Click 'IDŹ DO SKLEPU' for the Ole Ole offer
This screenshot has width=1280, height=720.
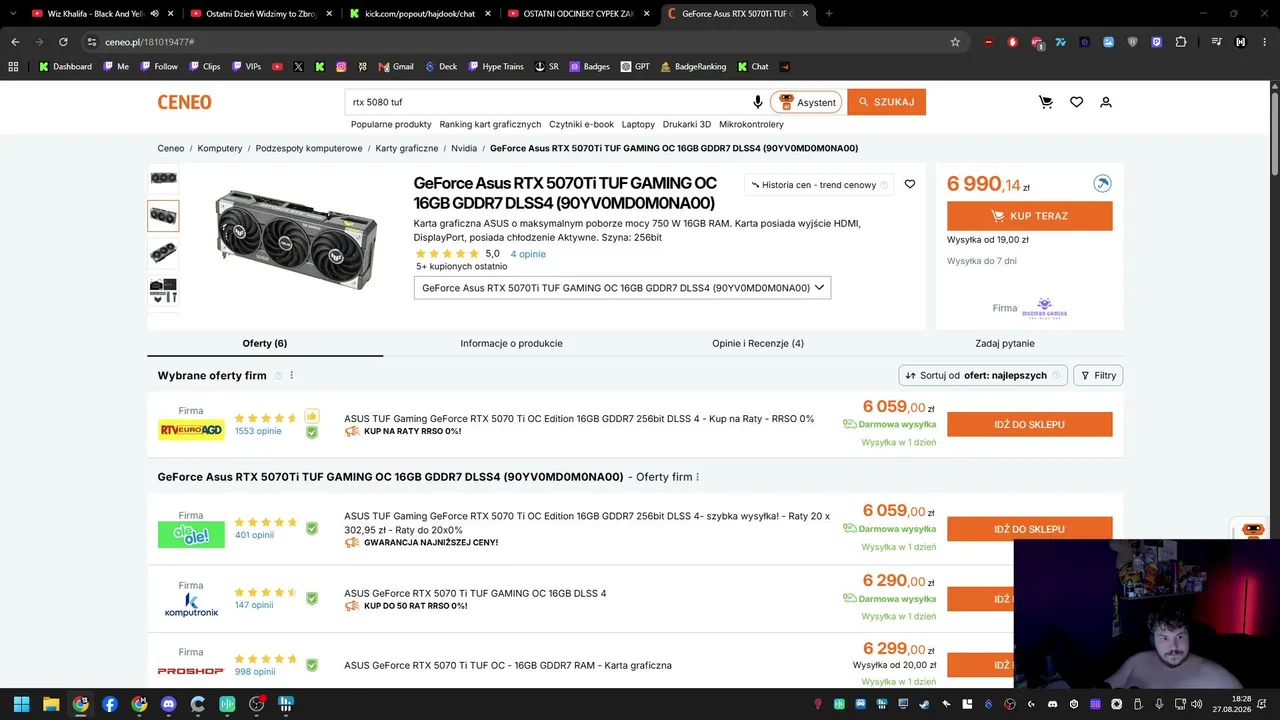click(x=1029, y=529)
